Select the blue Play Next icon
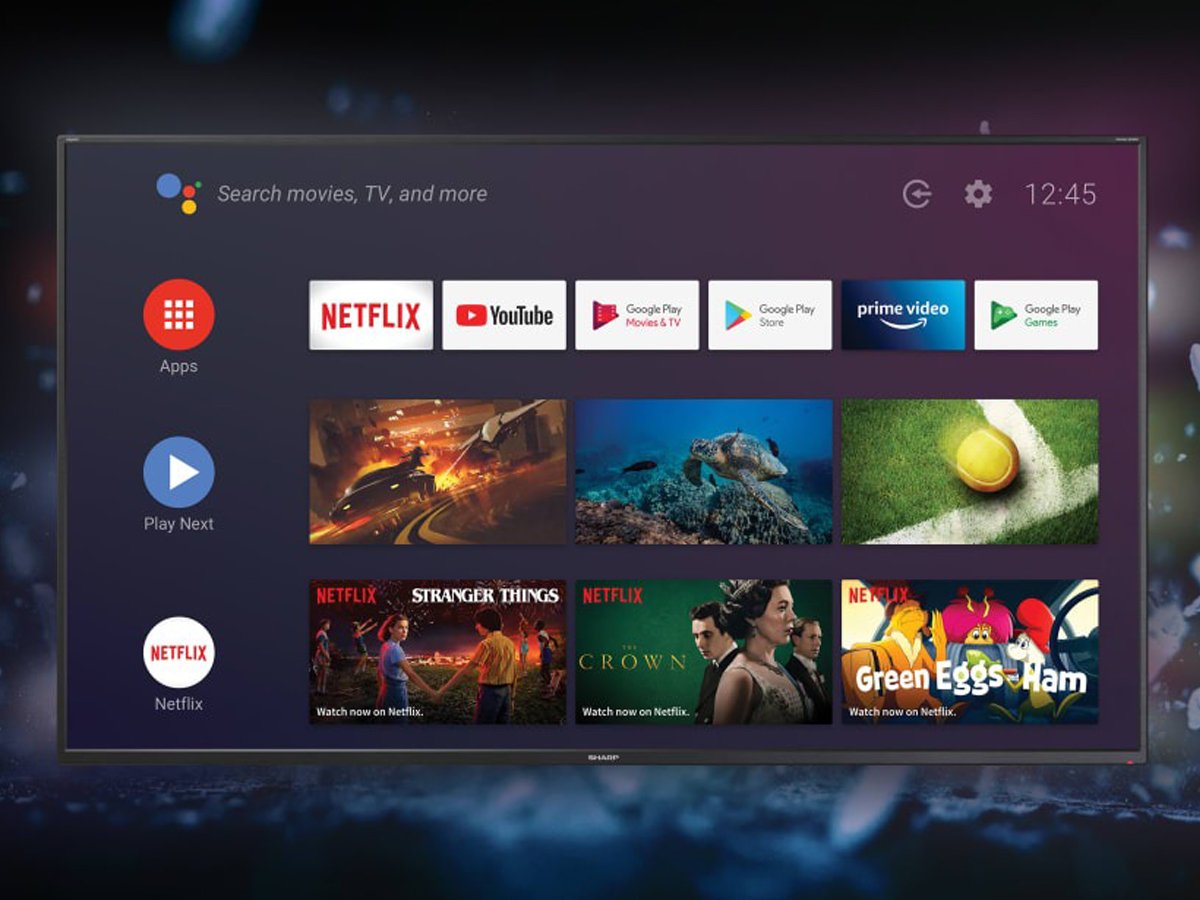This screenshot has height=900, width=1200. 179,472
